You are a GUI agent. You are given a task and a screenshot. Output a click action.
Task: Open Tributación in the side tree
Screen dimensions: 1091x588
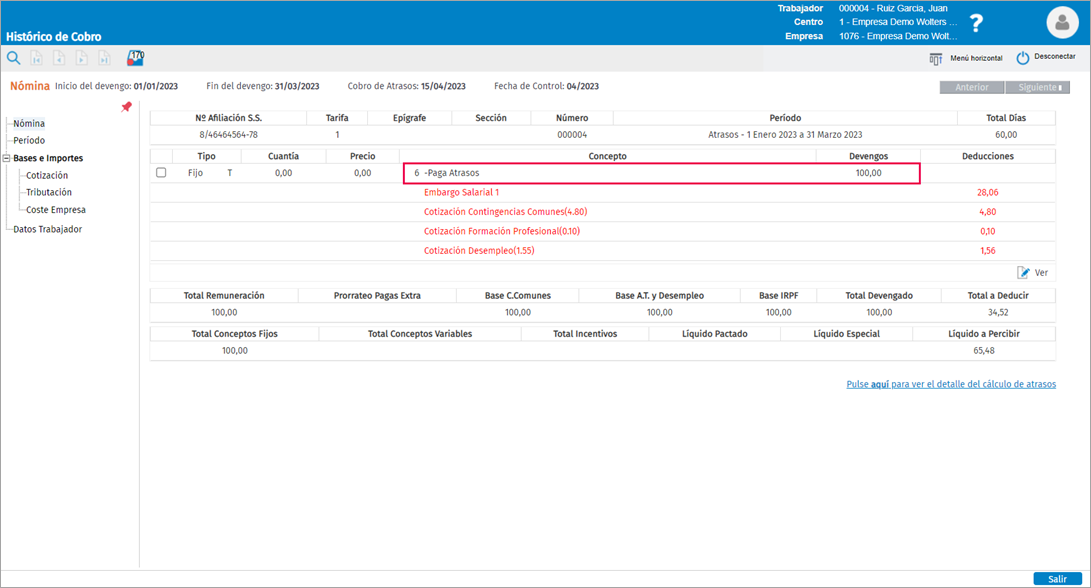click(49, 192)
